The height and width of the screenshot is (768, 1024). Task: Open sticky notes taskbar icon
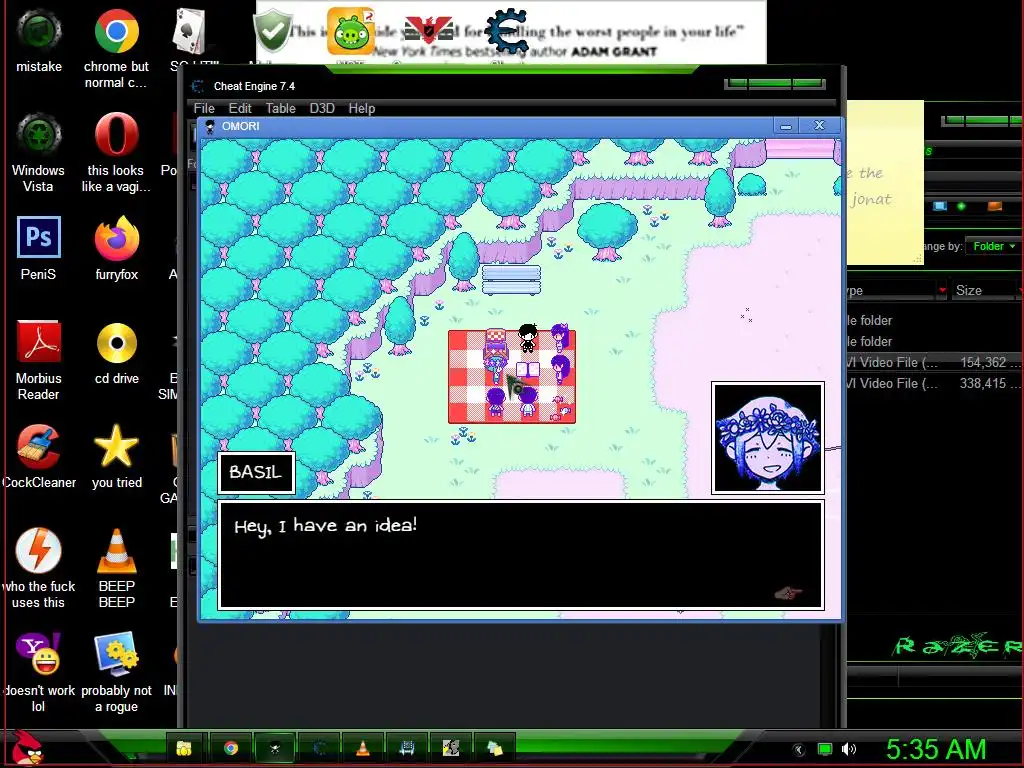pyautogui.click(x=495, y=748)
